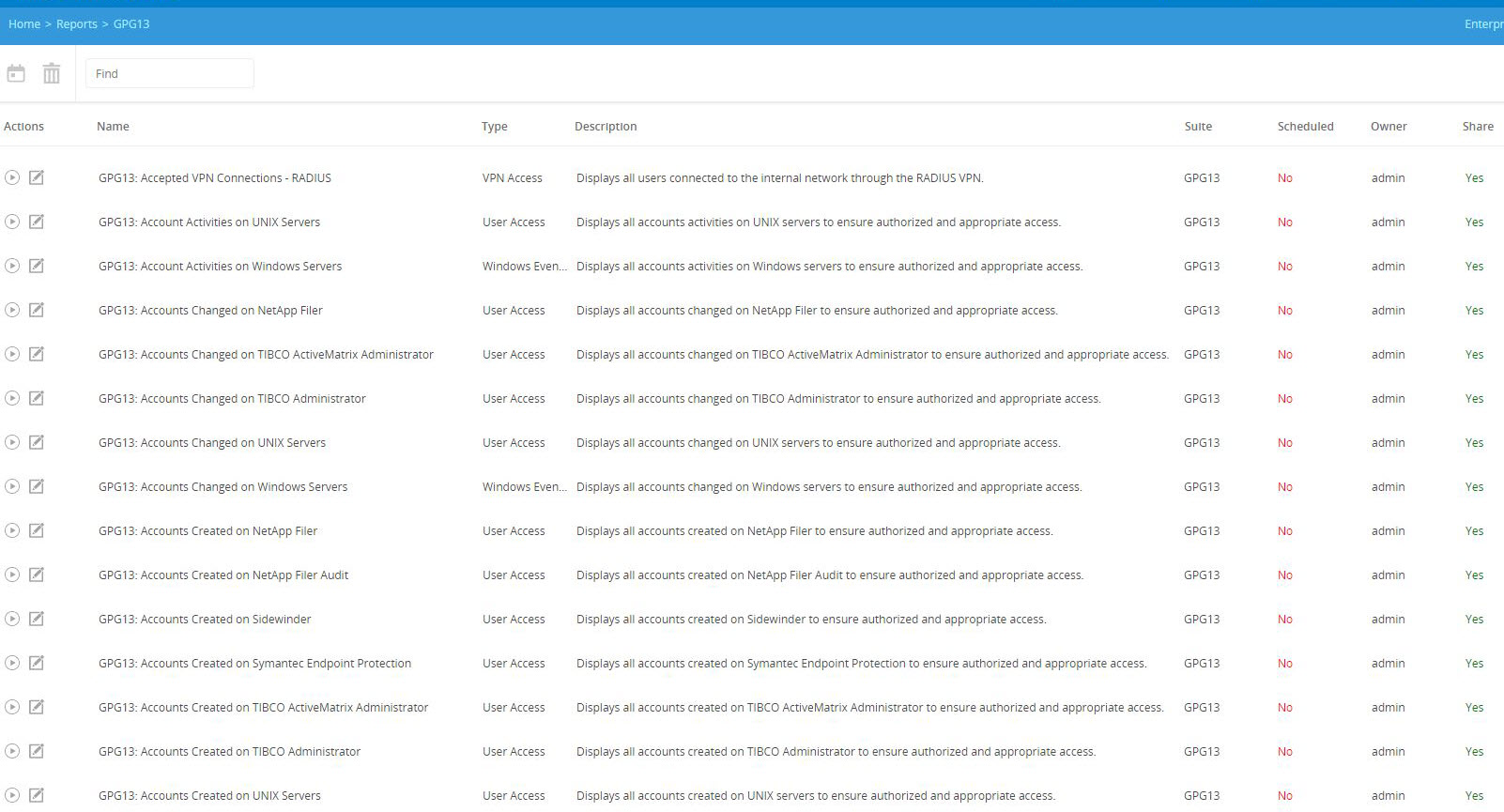Click the GPG13 breadcrumb item
1504x812 pixels.
coord(131,24)
